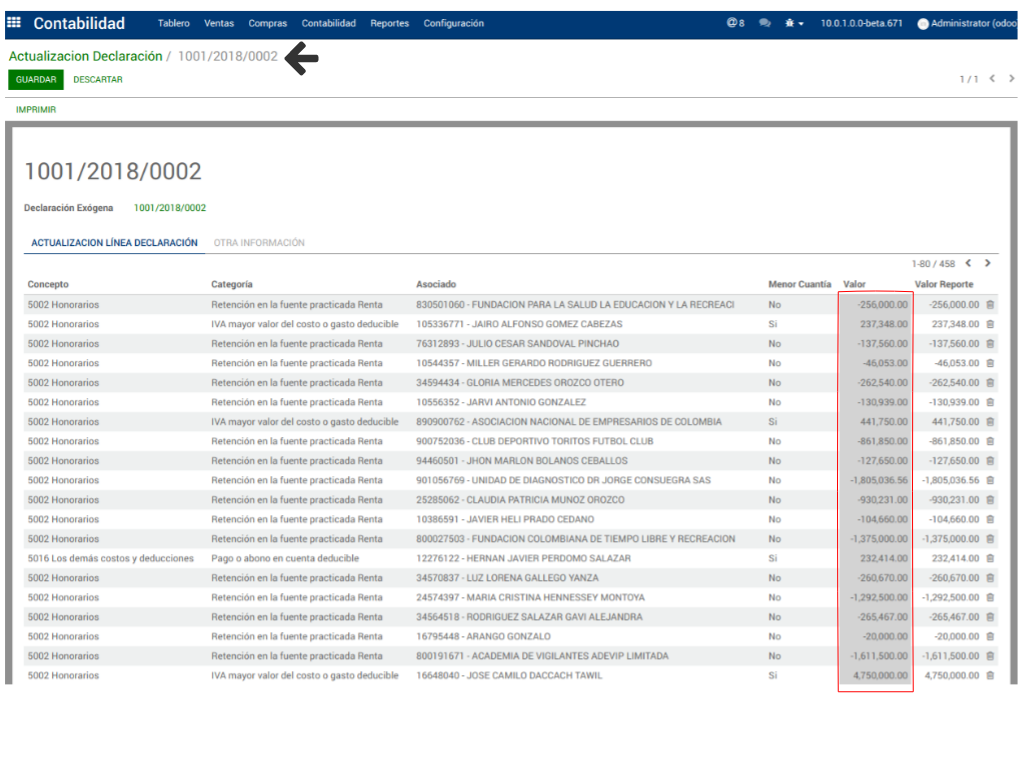Go to next page of declaration lines

[988, 264]
